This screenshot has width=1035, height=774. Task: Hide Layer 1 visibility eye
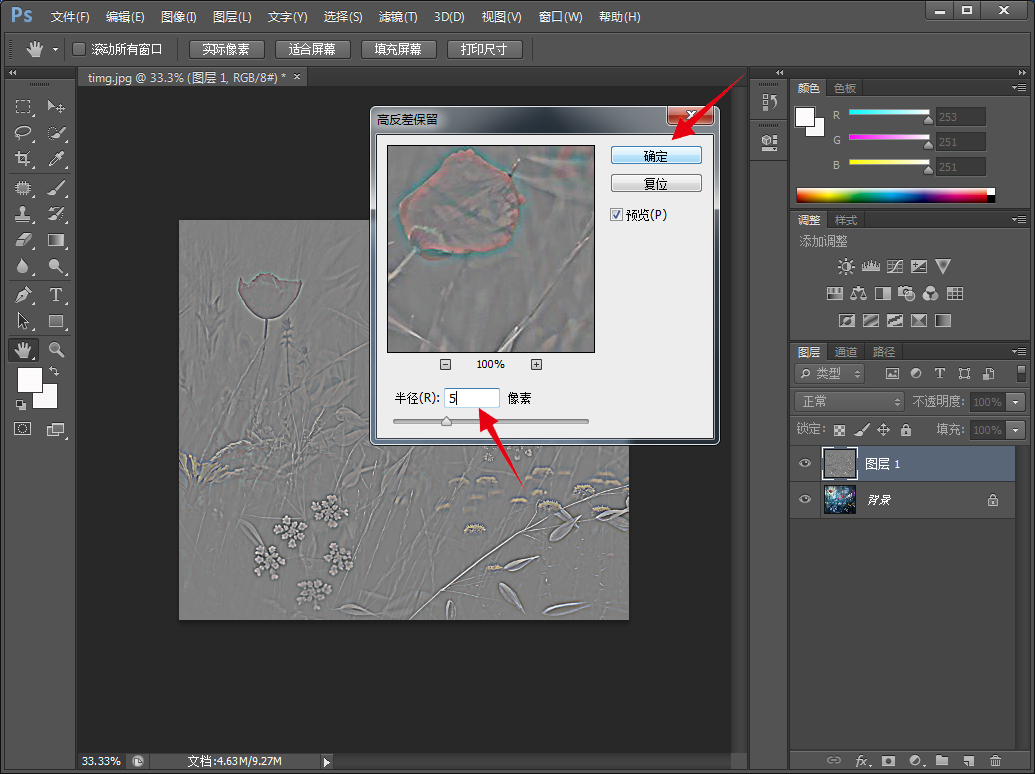coord(805,463)
